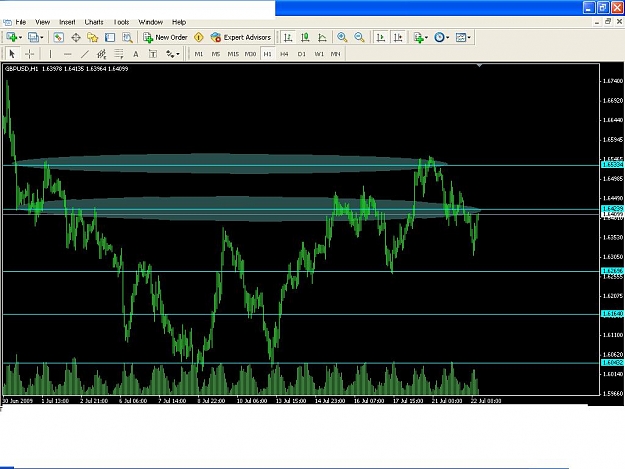Switch chart to bar chart mode
Viewport: 625px width, 469px height.
click(288, 37)
